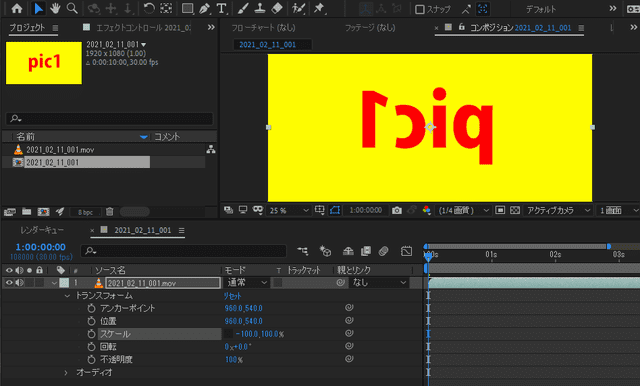
Task: Mute the layer 1 audio speaker icon
Action: 19,282
